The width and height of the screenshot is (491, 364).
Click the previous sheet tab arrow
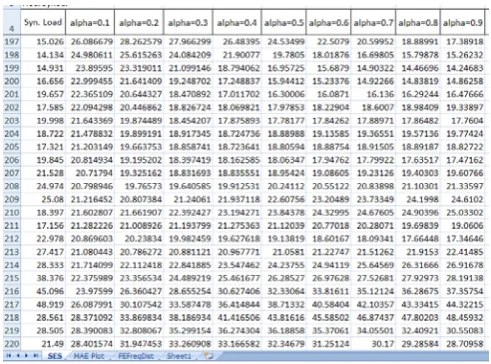coord(18,356)
